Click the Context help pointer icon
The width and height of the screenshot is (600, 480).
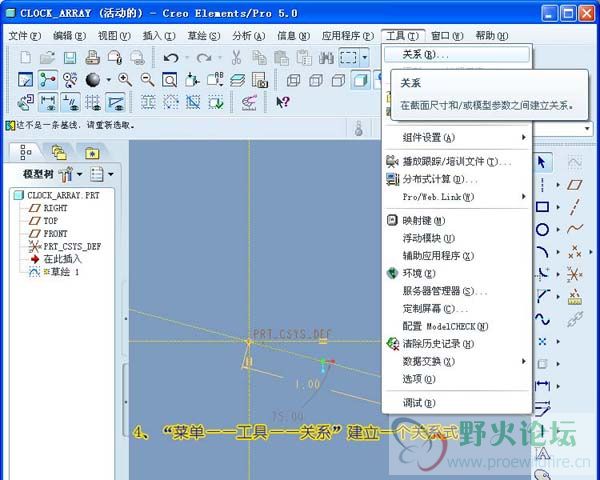pos(283,102)
